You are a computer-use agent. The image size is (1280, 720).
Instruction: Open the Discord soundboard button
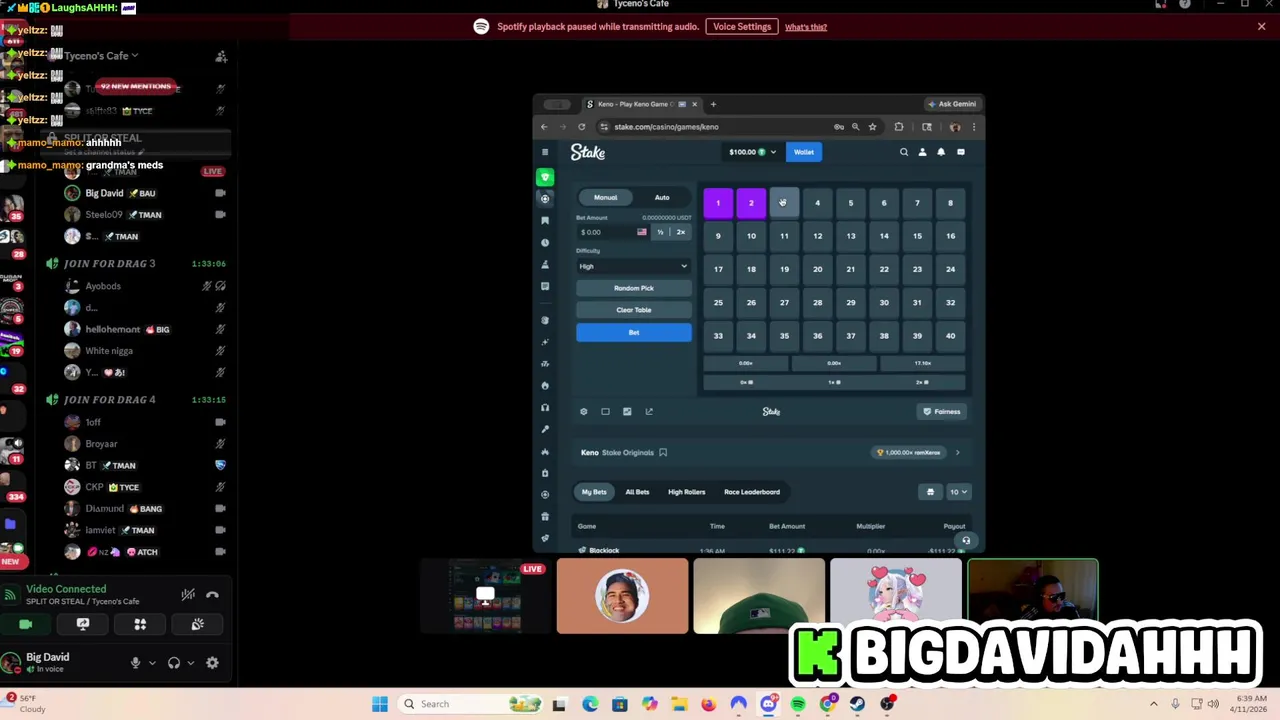point(198,624)
